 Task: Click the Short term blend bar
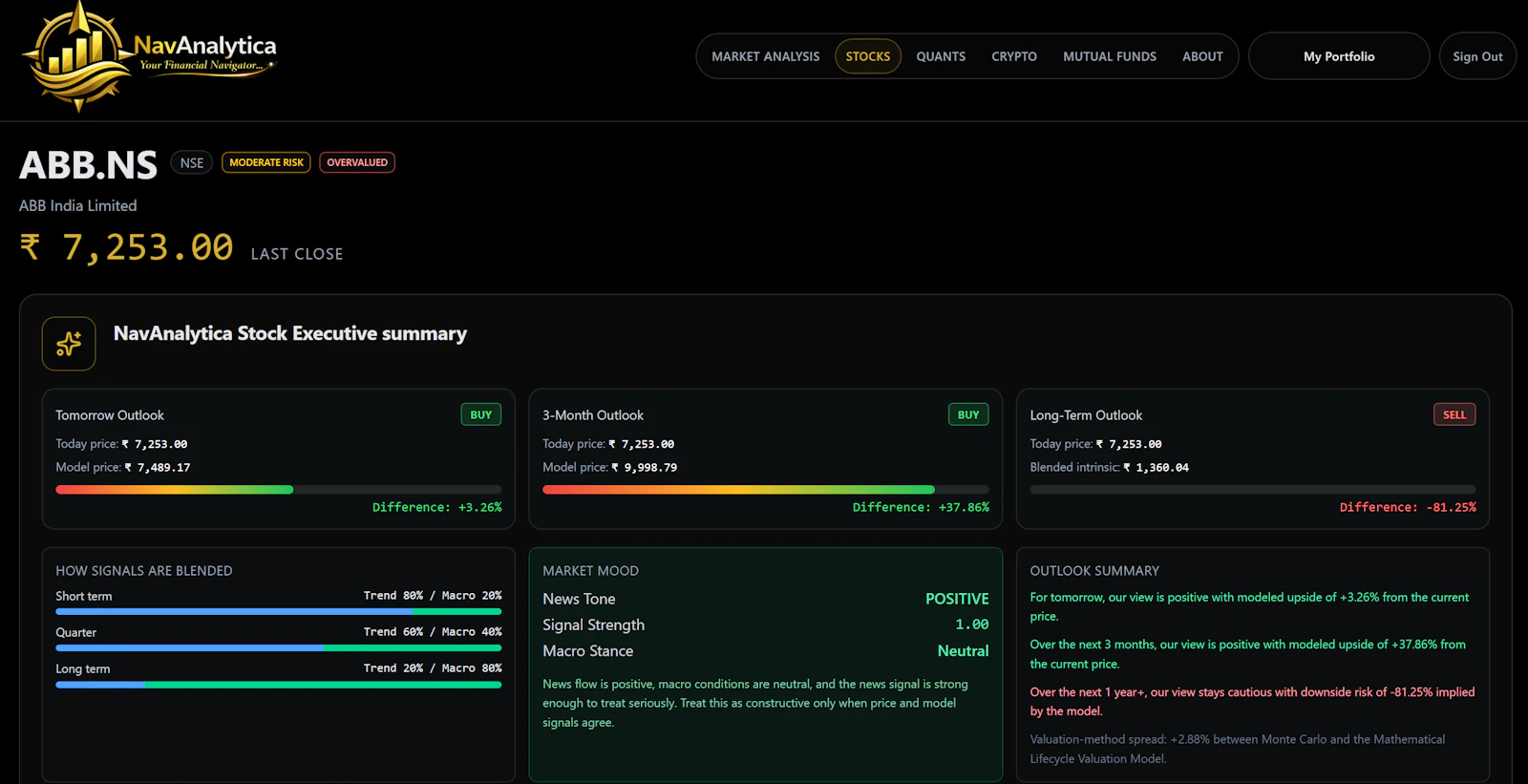pos(278,611)
